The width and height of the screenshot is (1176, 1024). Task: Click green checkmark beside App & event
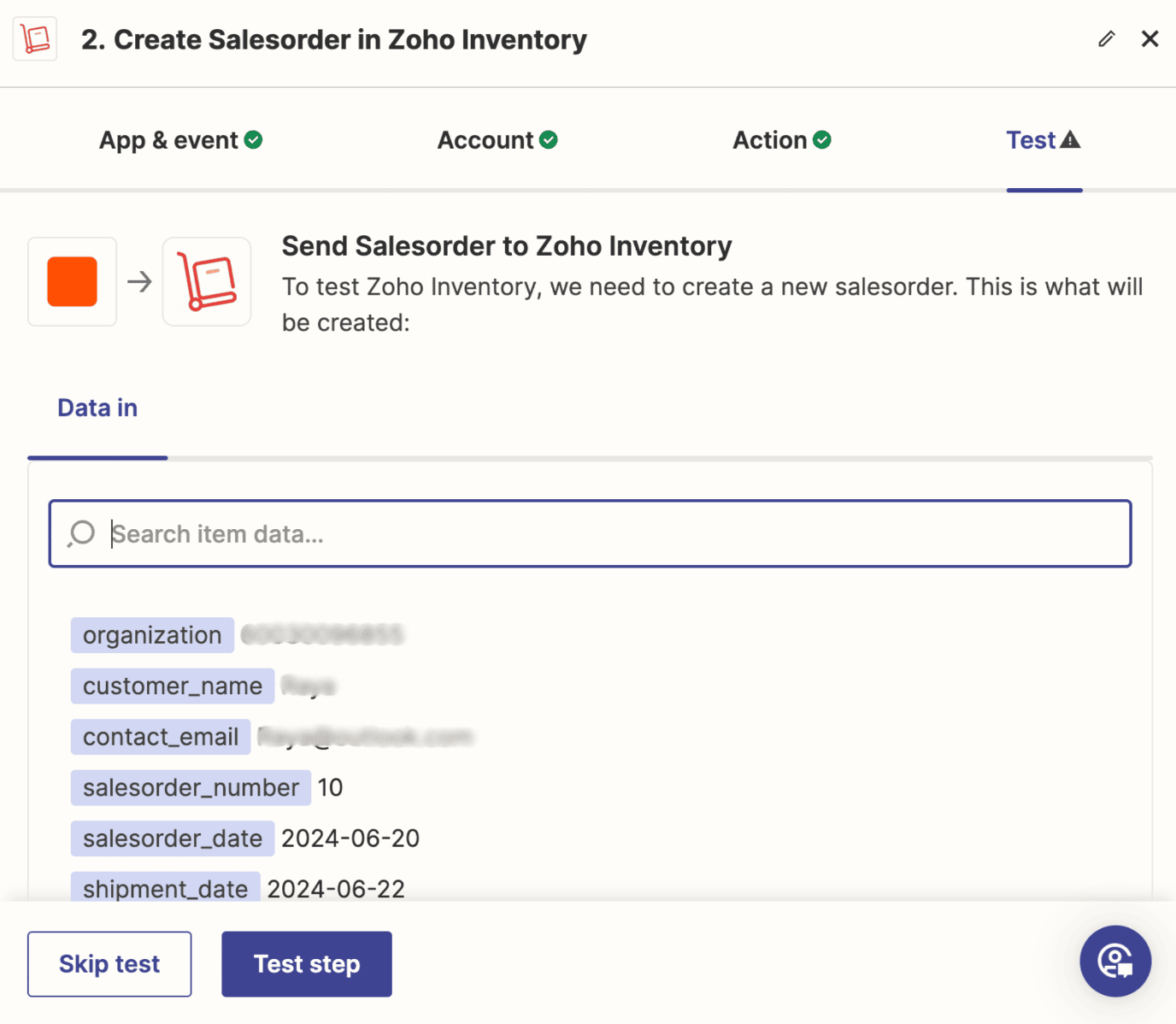pyautogui.click(x=254, y=139)
